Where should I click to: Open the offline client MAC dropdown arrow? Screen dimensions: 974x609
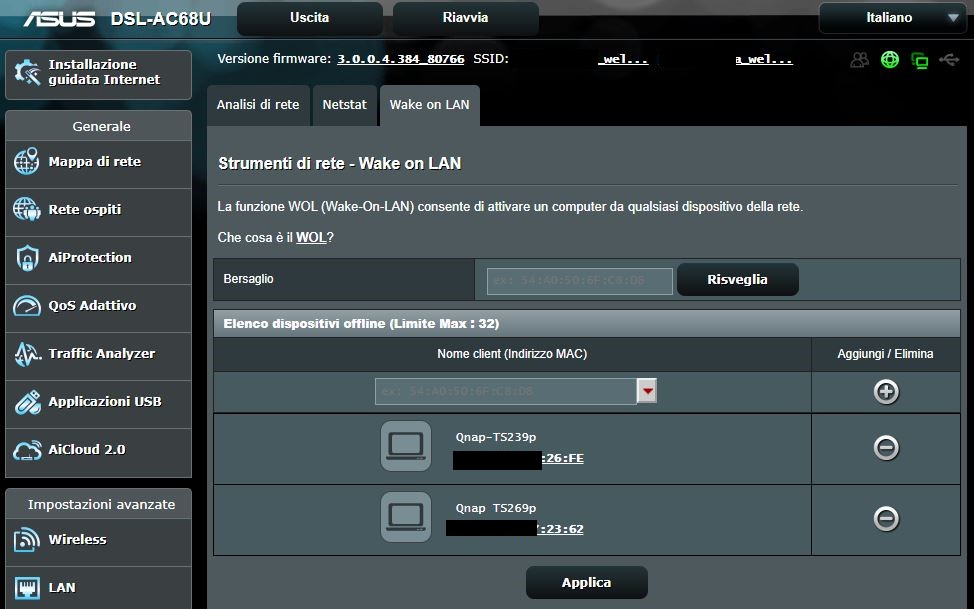point(647,392)
